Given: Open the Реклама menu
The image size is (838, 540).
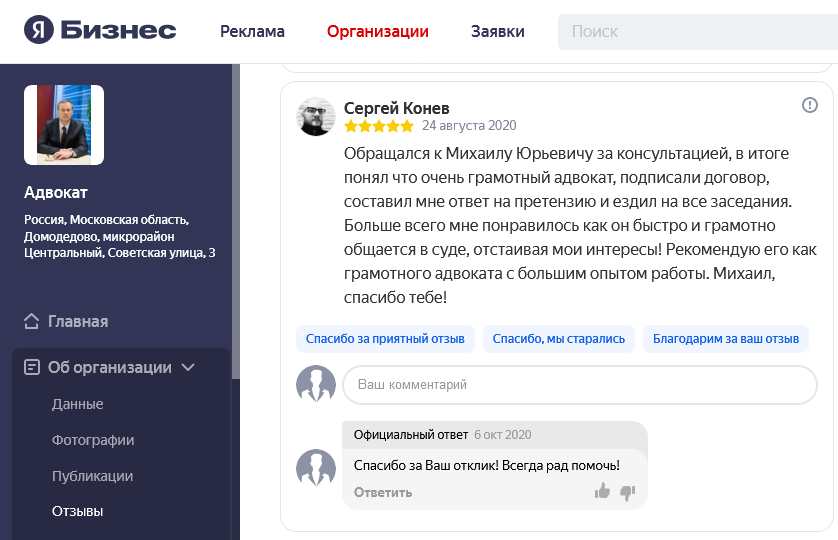Looking at the screenshot, I should click(x=252, y=31).
